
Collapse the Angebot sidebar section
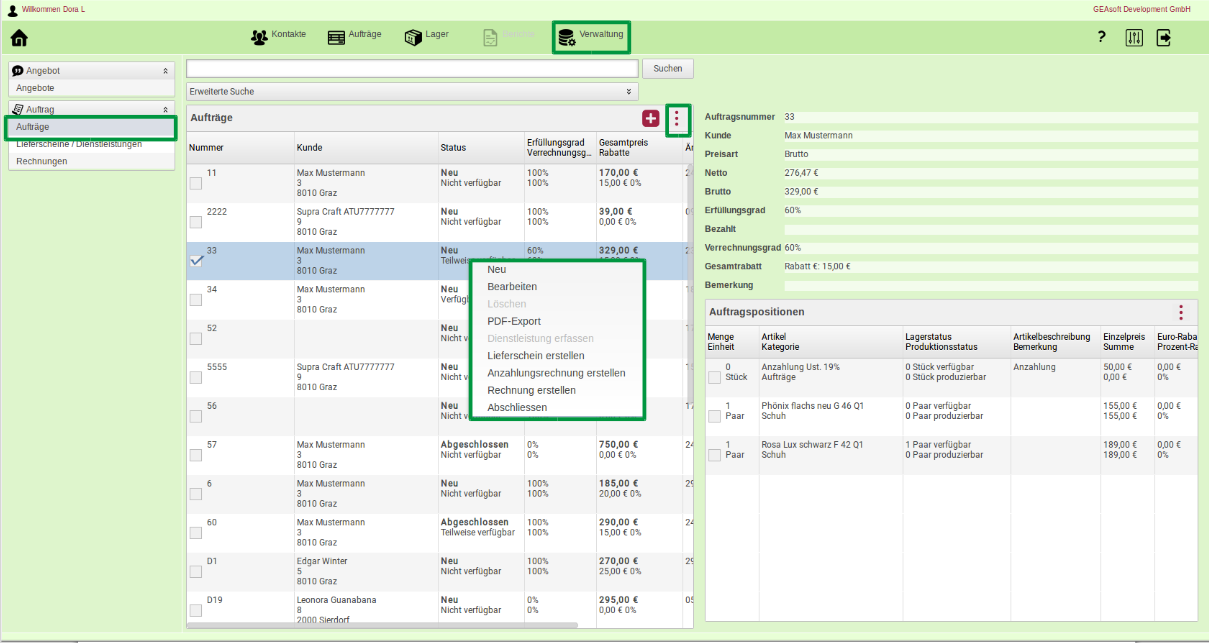[x=165, y=71]
